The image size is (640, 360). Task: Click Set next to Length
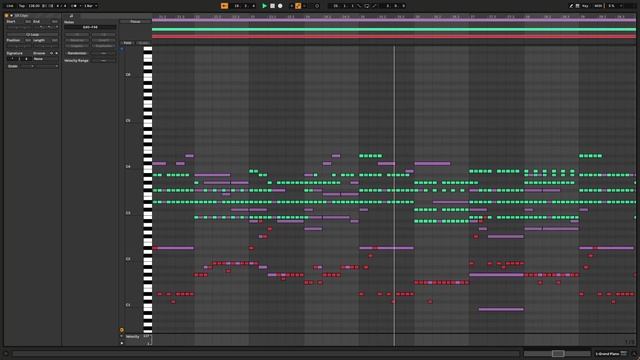click(54, 40)
